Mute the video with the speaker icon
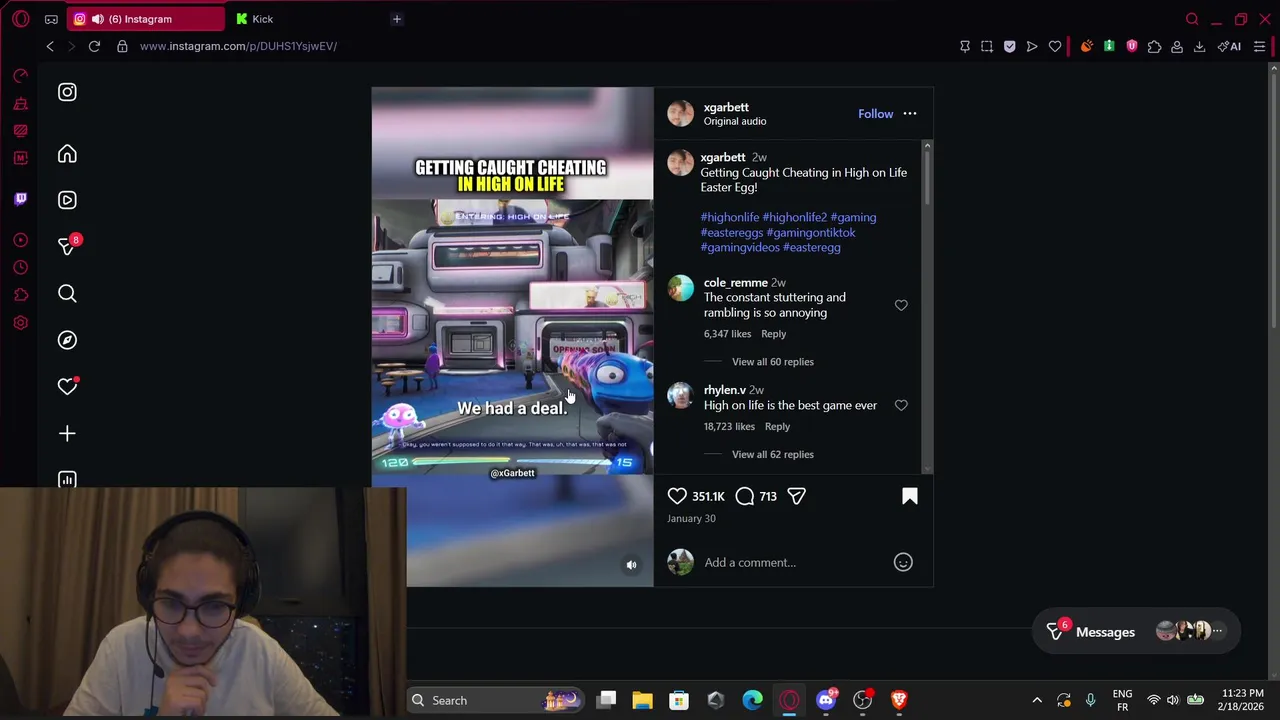This screenshot has width=1280, height=720. [631, 565]
